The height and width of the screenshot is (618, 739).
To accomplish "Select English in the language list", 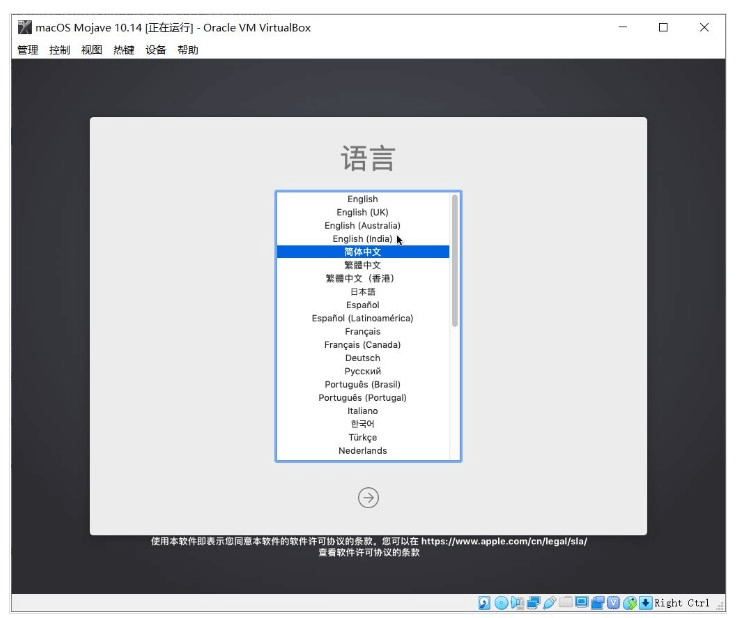I will tap(362, 199).
